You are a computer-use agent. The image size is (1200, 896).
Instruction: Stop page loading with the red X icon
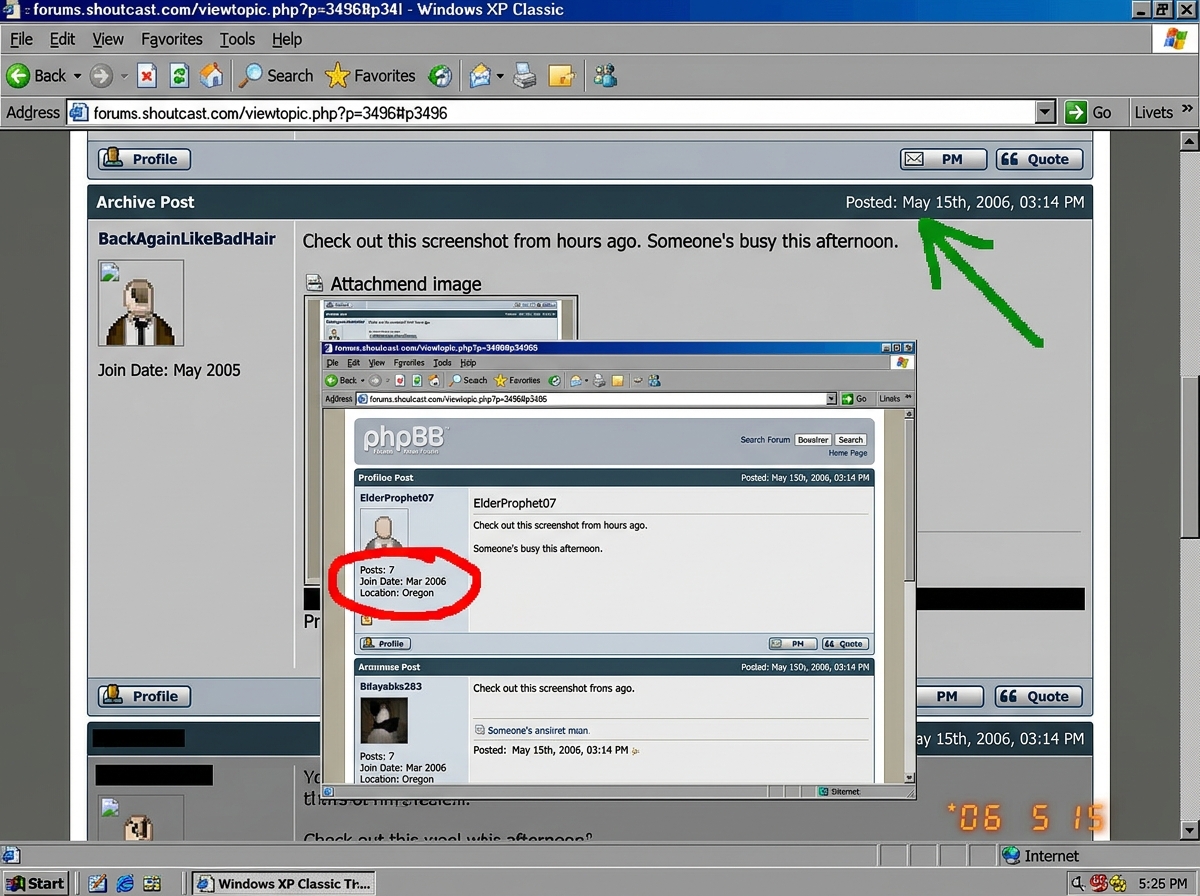[147, 75]
